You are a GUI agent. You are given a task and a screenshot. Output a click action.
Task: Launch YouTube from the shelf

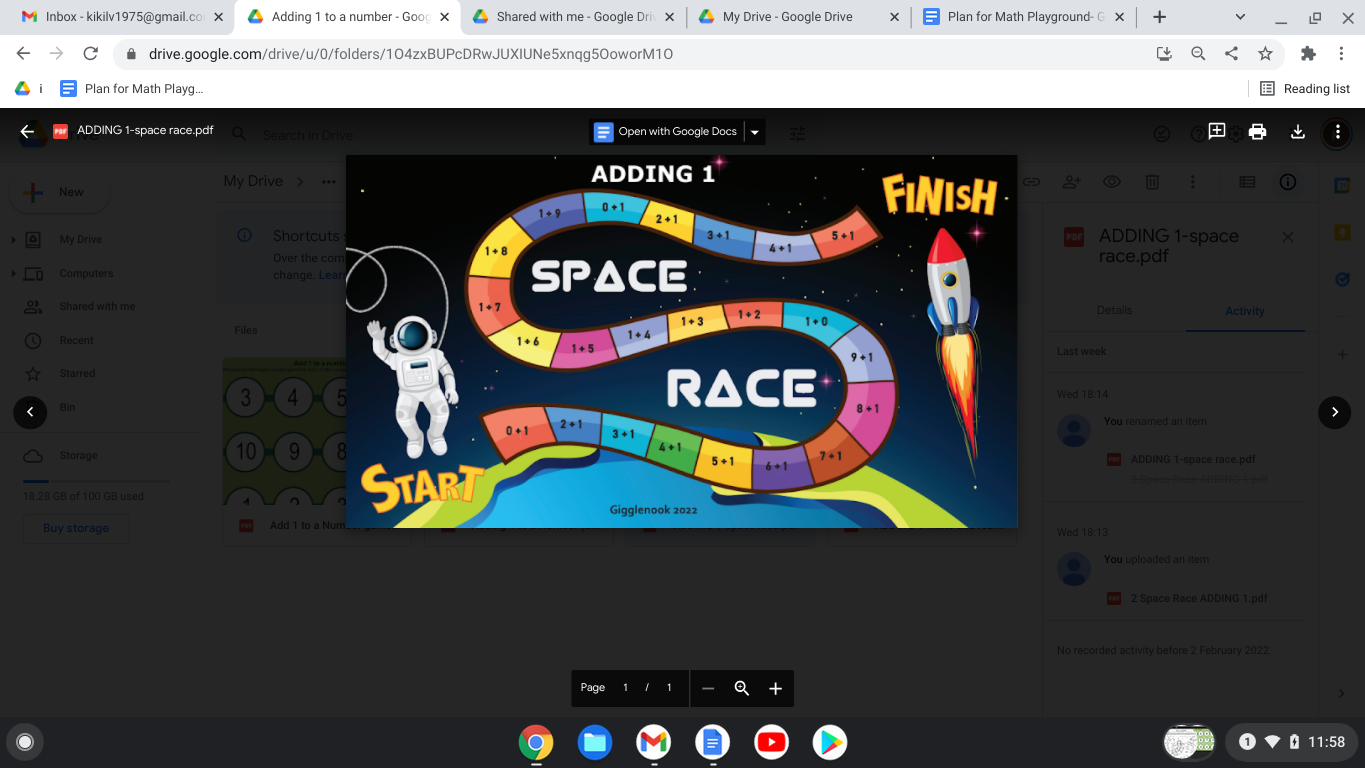pyautogui.click(x=771, y=742)
